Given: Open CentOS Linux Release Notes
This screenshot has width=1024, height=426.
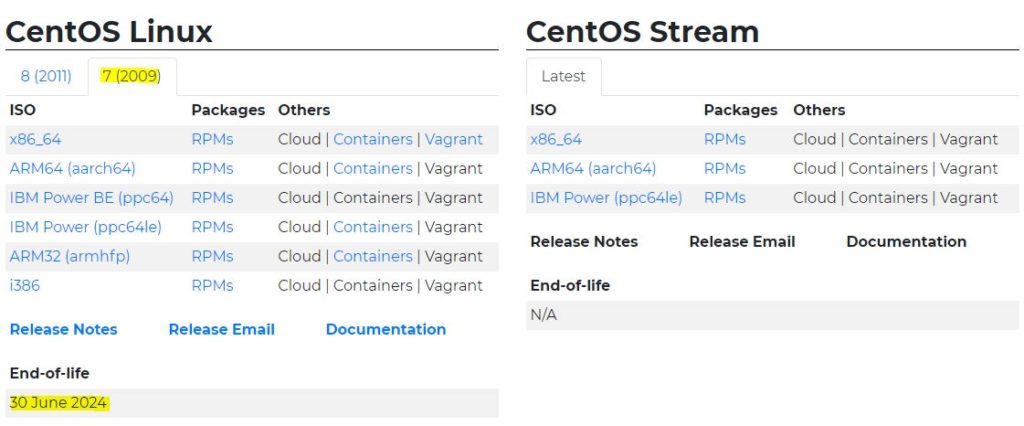Looking at the screenshot, I should [x=63, y=329].
